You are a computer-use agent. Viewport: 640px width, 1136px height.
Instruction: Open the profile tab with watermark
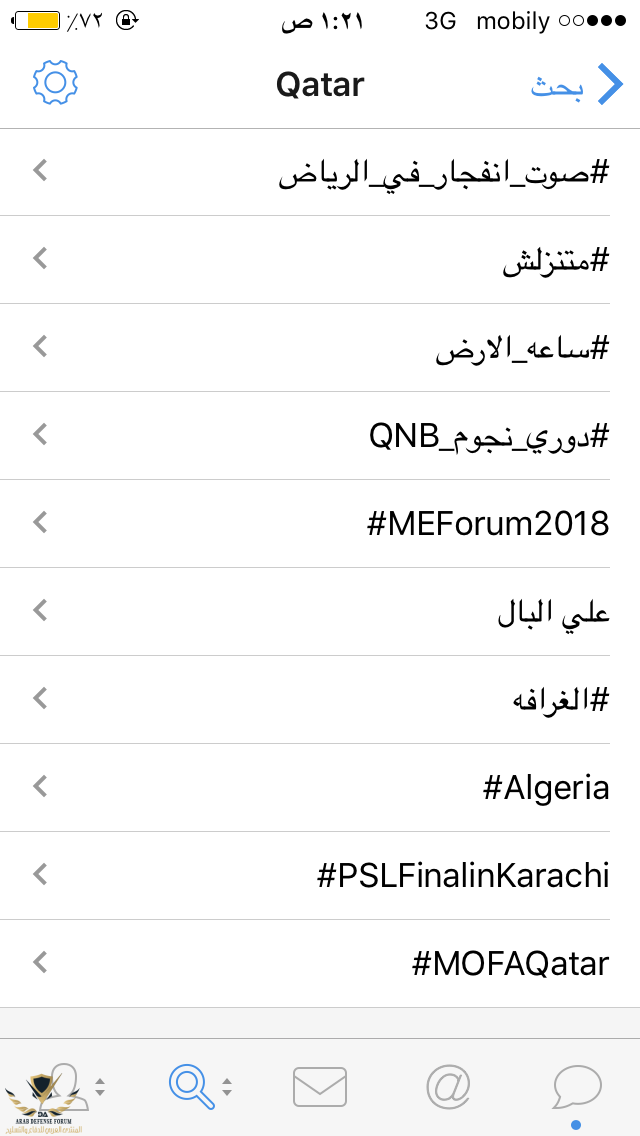click(64, 1086)
